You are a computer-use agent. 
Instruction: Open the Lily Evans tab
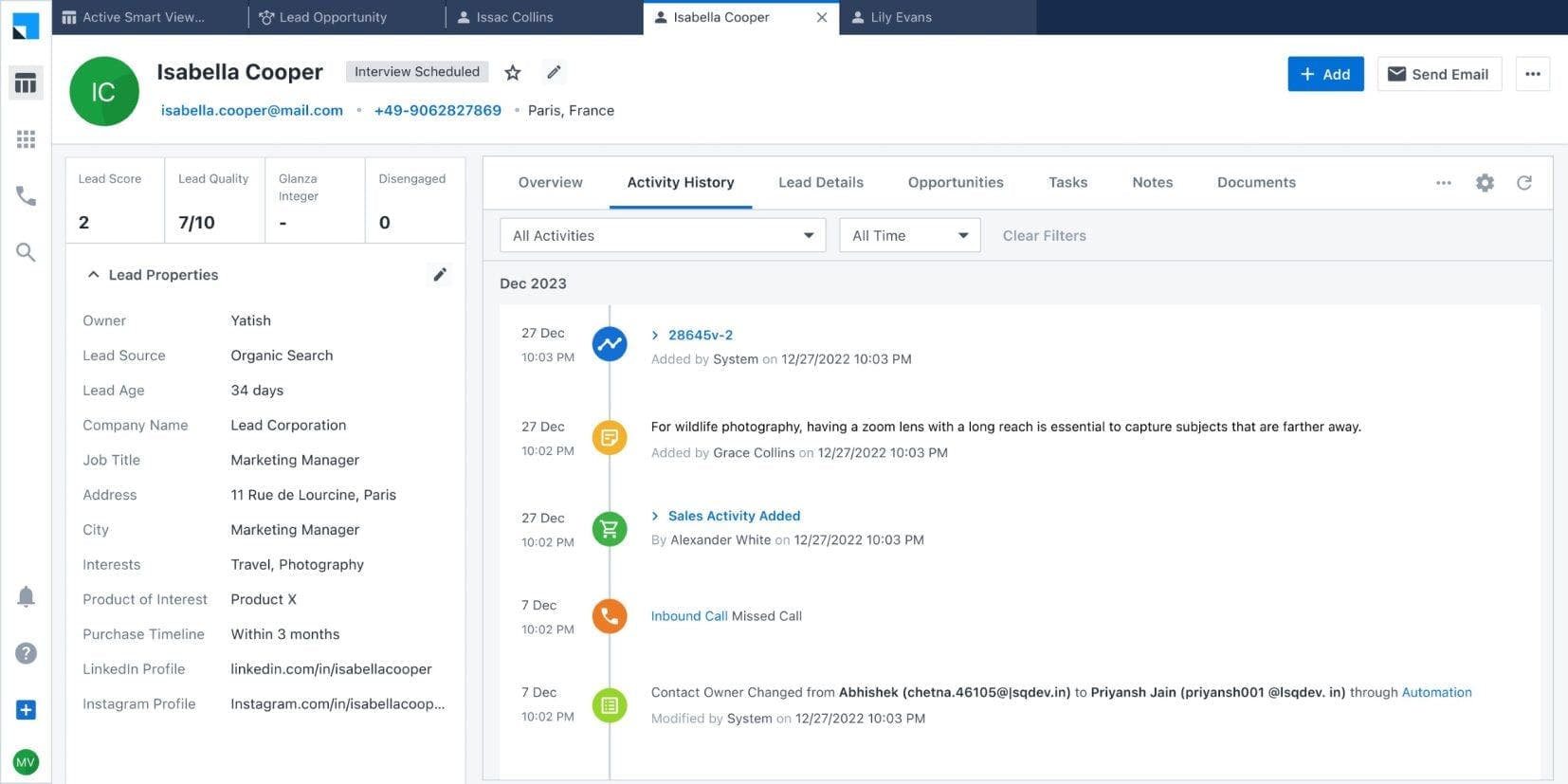[x=939, y=17]
